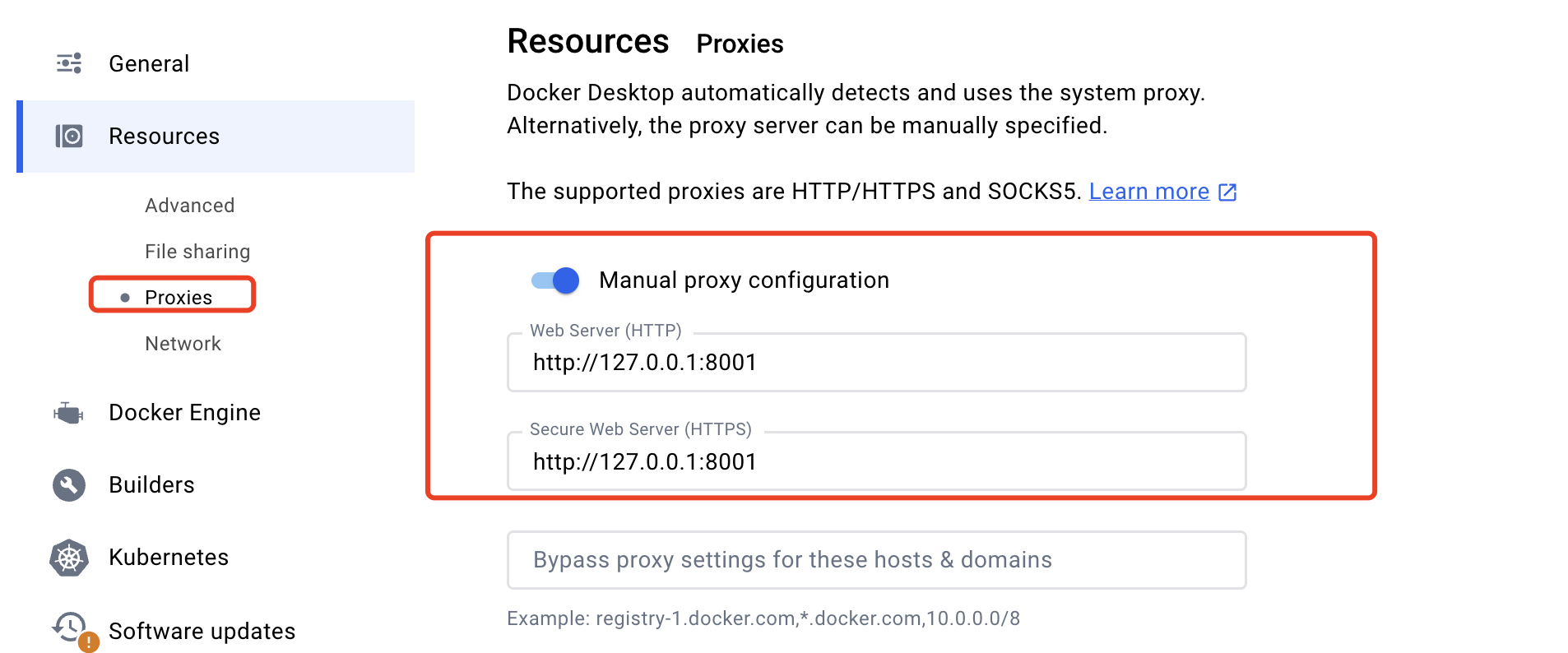Click the Builders wrench icon

[x=69, y=485]
